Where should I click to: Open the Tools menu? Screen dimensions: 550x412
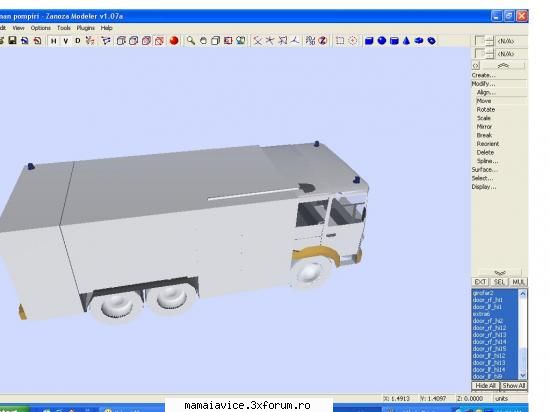click(63, 28)
